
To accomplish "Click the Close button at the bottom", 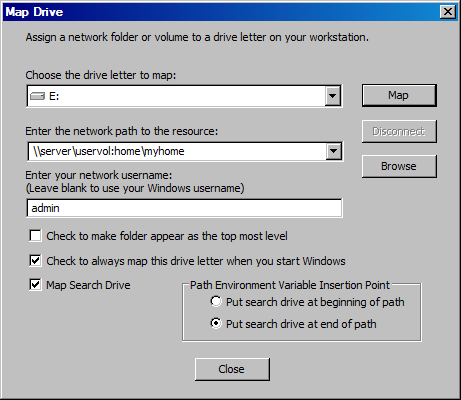I will (232, 369).
